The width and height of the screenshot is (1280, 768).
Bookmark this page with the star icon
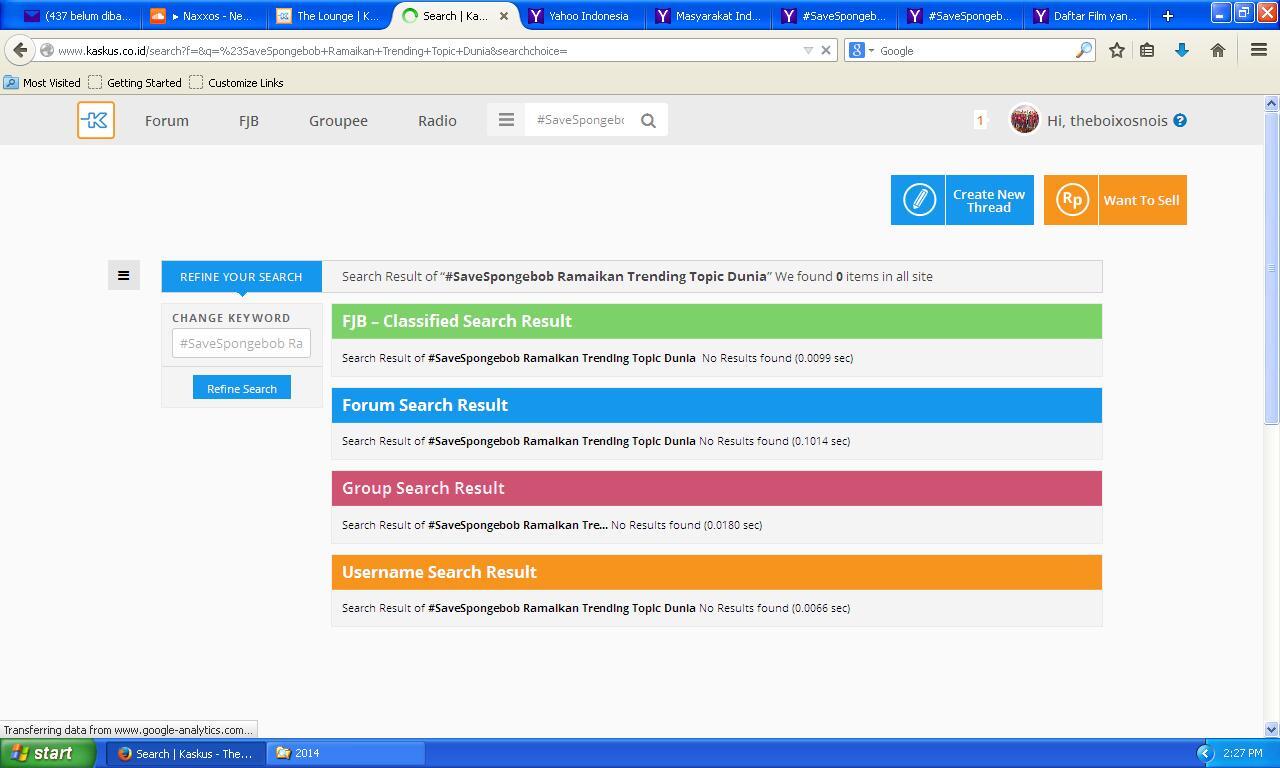[x=1116, y=50]
